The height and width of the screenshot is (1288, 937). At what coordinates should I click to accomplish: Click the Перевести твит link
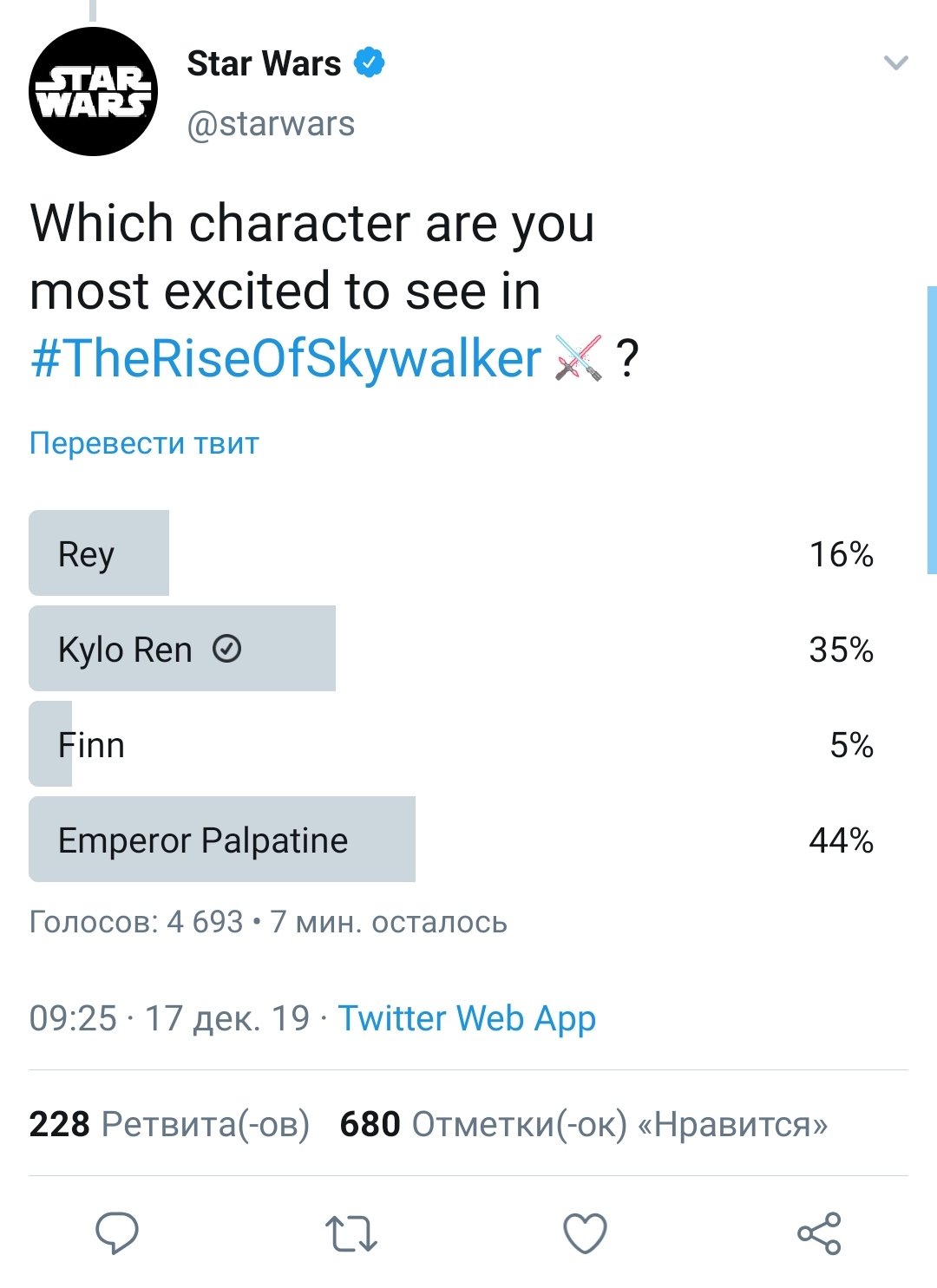click(x=144, y=443)
